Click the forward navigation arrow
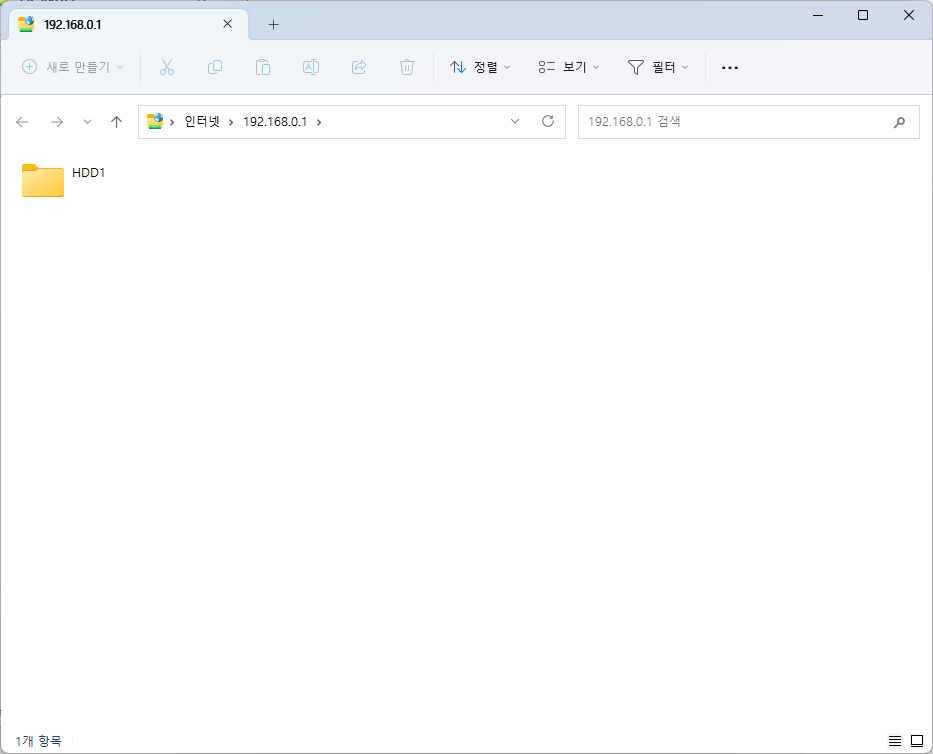 [54, 121]
